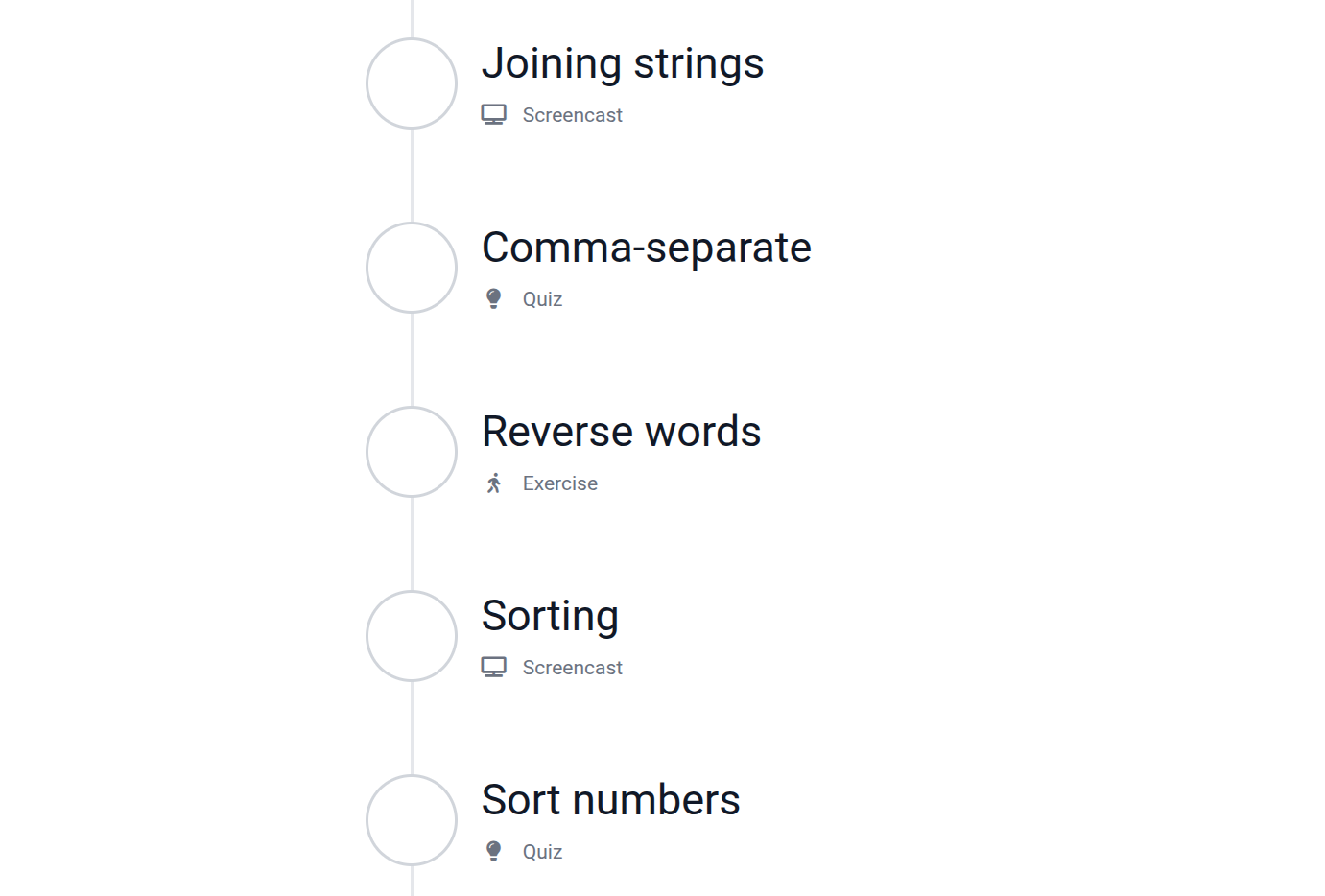Image resolution: width=1325 pixels, height=896 pixels.
Task: Mark the Comma-separate quiz circle complete
Action: [x=411, y=268]
